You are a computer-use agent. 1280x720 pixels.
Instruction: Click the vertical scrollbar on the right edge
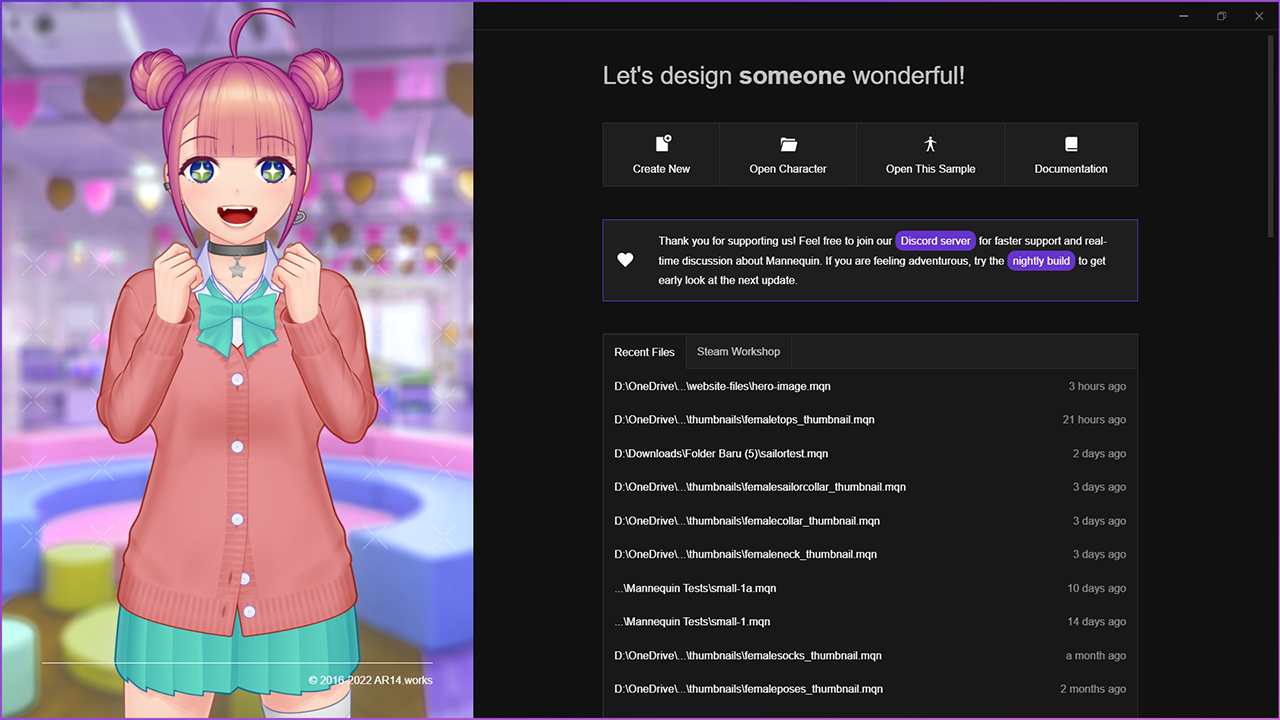1272,135
